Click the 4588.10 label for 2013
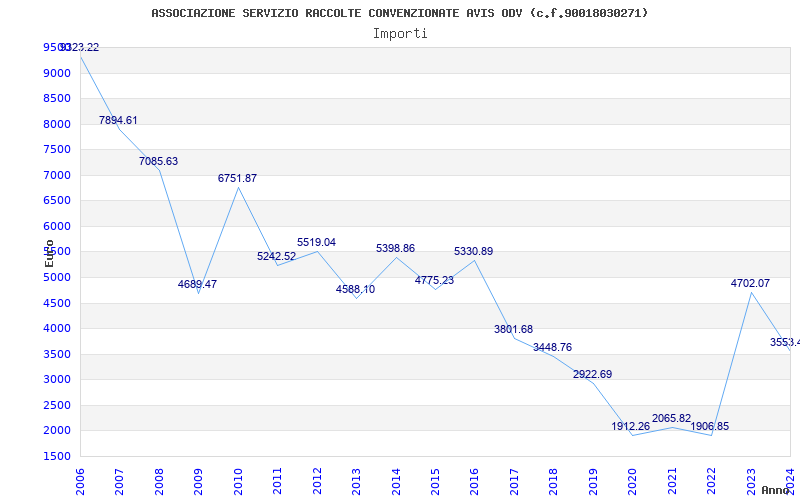The width and height of the screenshot is (800, 500). 355,289
